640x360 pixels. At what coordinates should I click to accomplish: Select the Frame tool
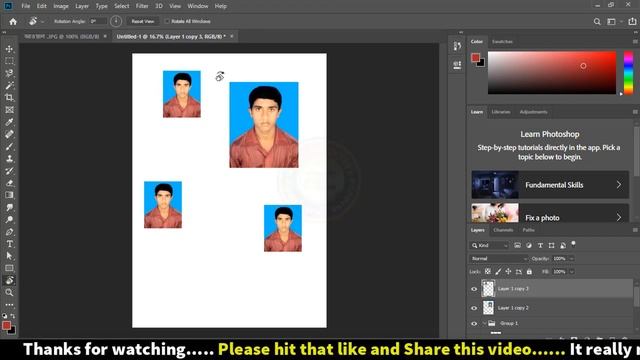[9, 110]
